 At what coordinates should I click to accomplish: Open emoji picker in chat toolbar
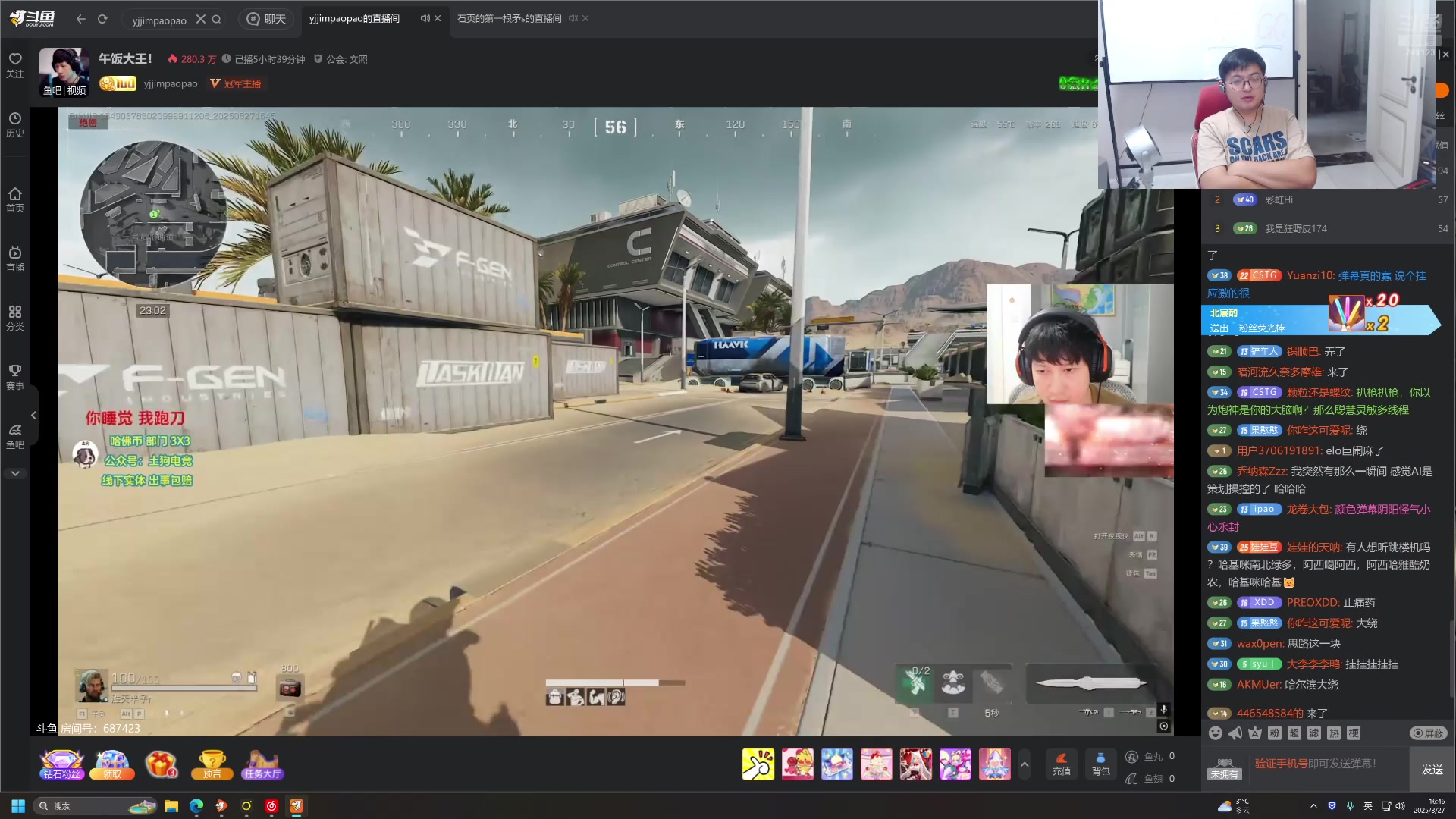tap(1216, 733)
